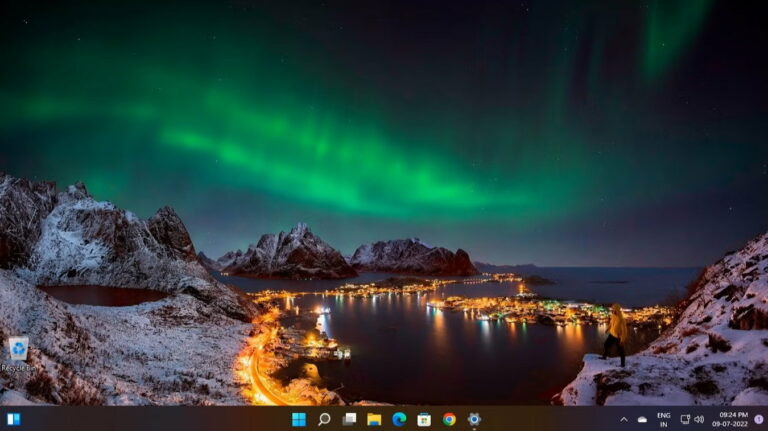The image size is (768, 431).
Task: Open the Widgets panel in the taskbar corner
Action: tap(14, 419)
